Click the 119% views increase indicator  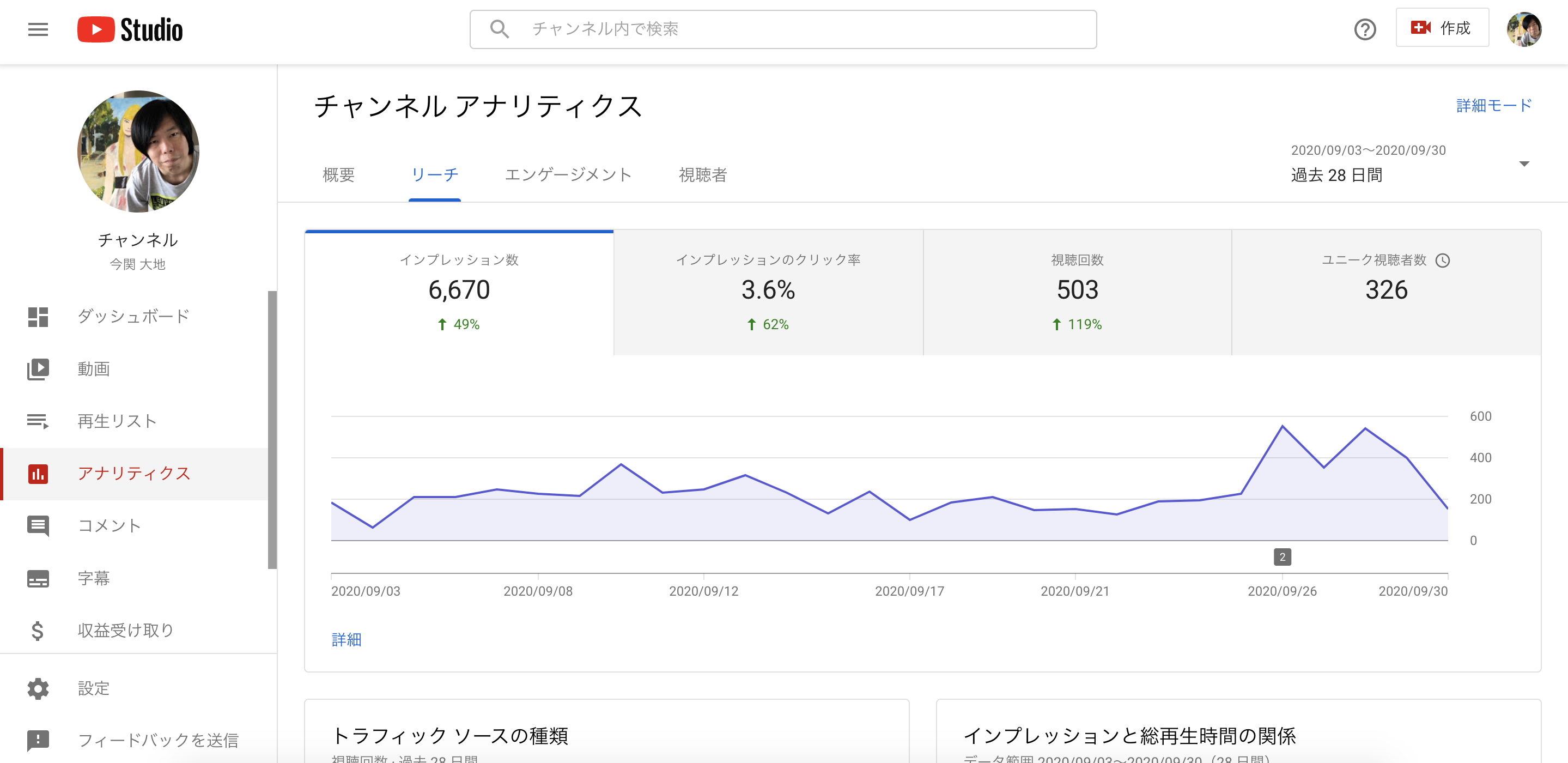1078,325
